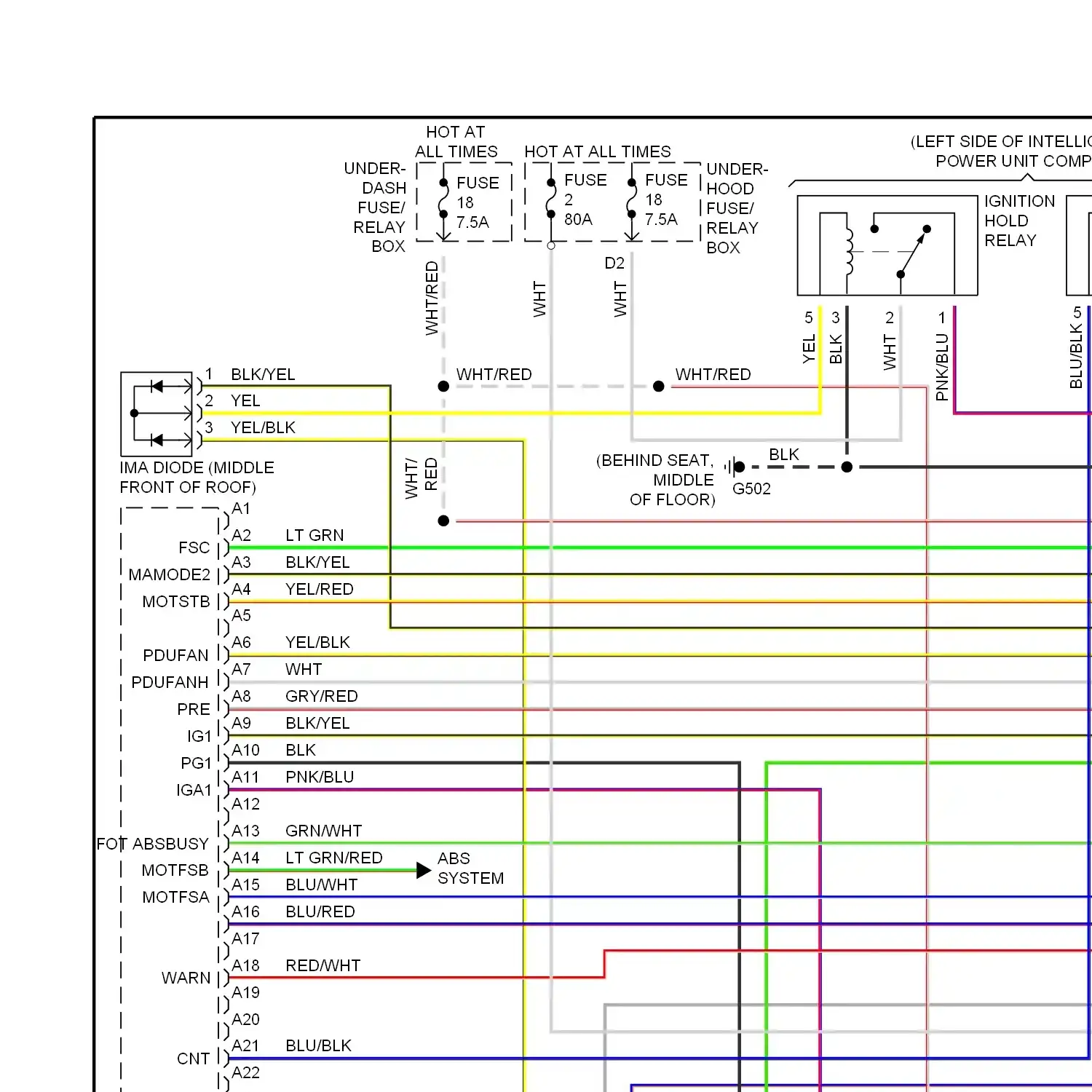The image size is (1092, 1092).
Task: Click the YEL/BLK wire label at A6
Action: pyautogui.click(x=318, y=642)
